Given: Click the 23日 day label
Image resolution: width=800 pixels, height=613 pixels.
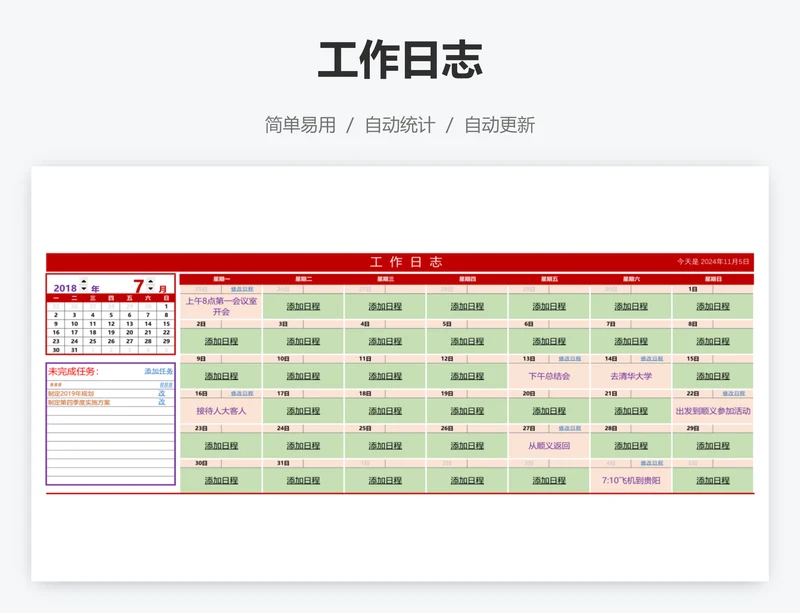Looking at the screenshot, I should click(201, 428).
